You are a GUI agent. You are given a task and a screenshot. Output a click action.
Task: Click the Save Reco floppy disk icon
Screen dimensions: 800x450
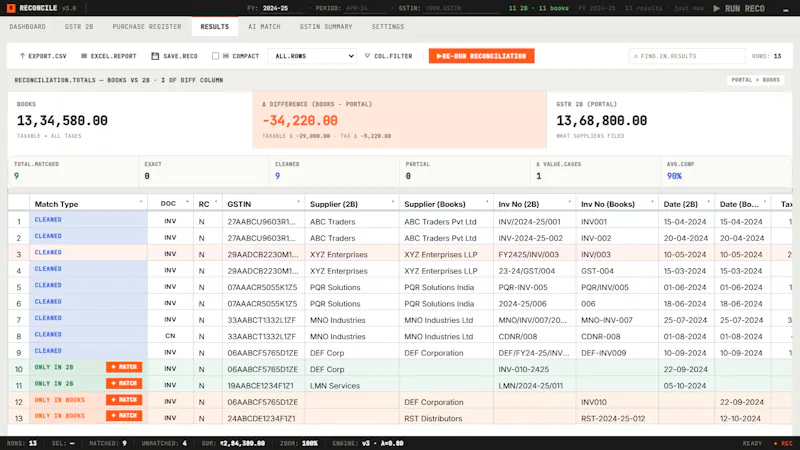point(155,56)
